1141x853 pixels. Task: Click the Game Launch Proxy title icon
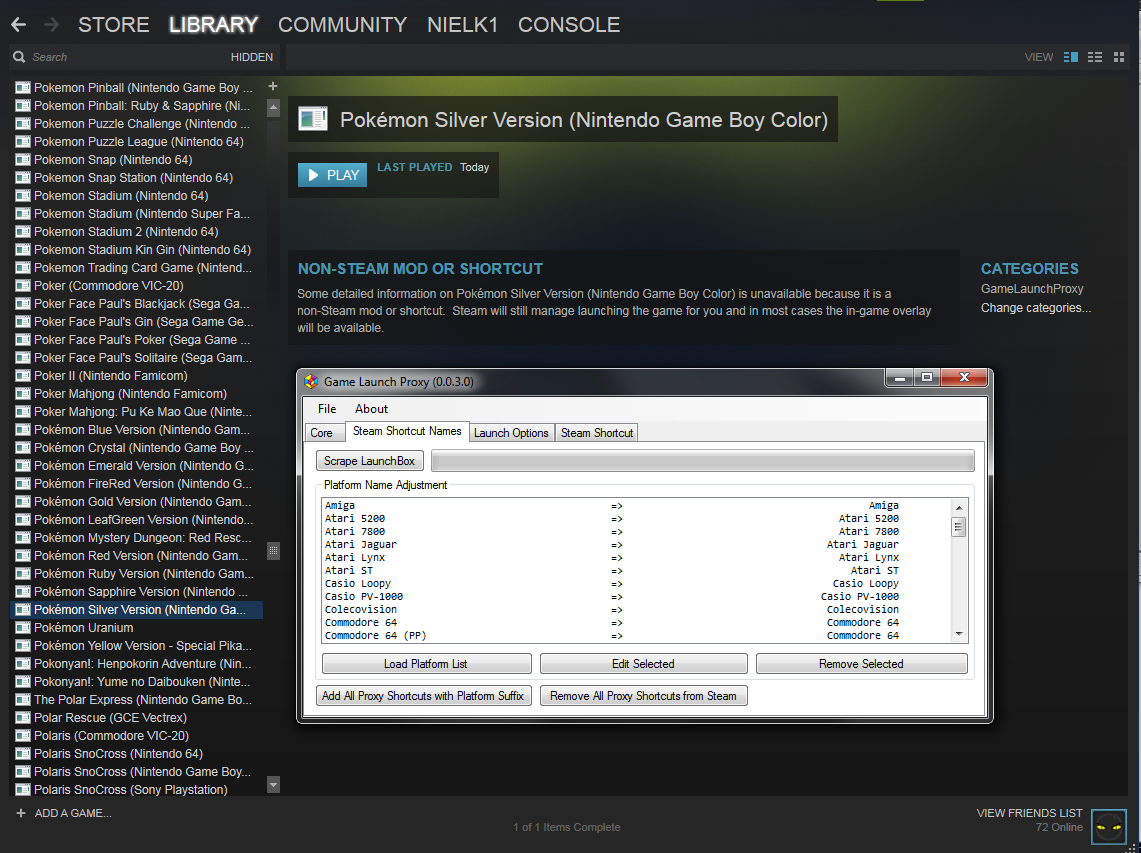[x=311, y=381]
